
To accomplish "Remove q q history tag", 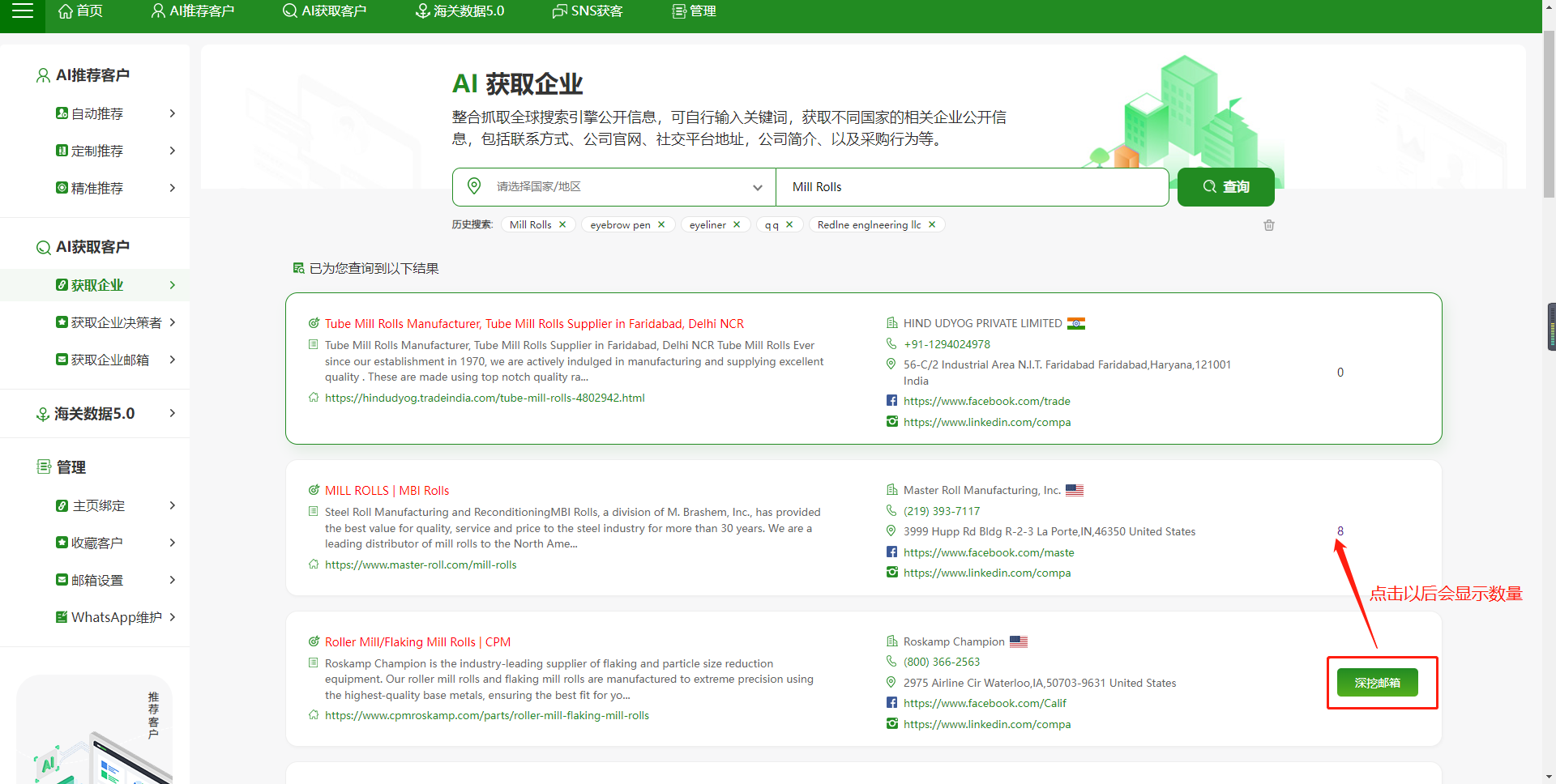I will (789, 224).
